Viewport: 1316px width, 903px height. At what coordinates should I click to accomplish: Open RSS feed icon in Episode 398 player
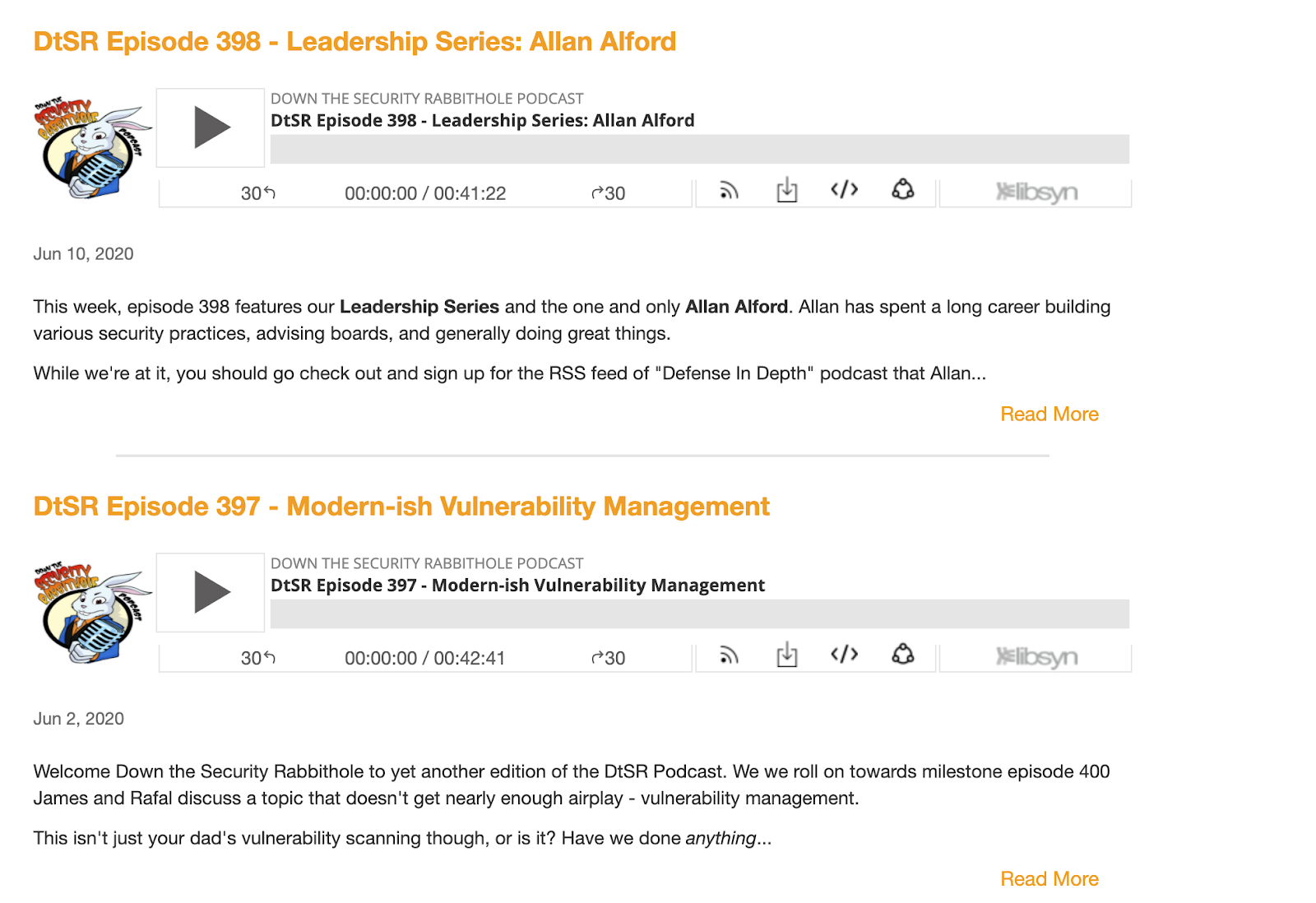point(729,191)
